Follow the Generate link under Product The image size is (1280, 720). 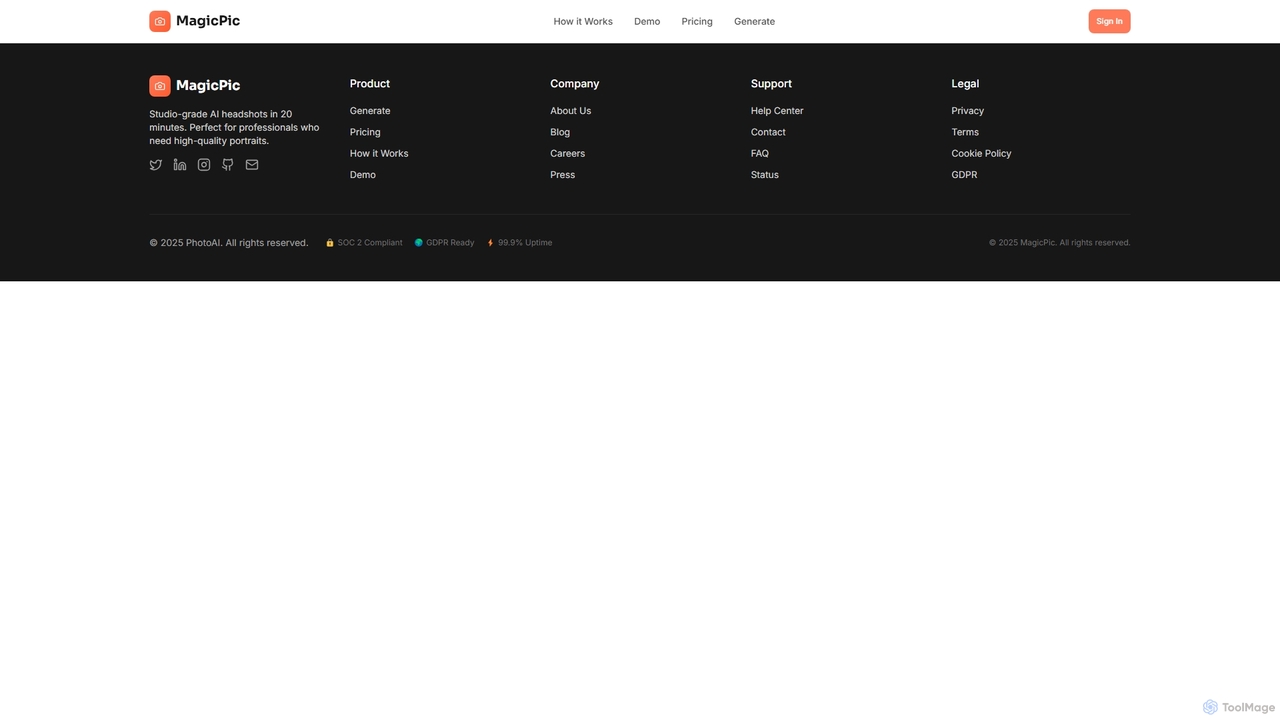[370, 111]
